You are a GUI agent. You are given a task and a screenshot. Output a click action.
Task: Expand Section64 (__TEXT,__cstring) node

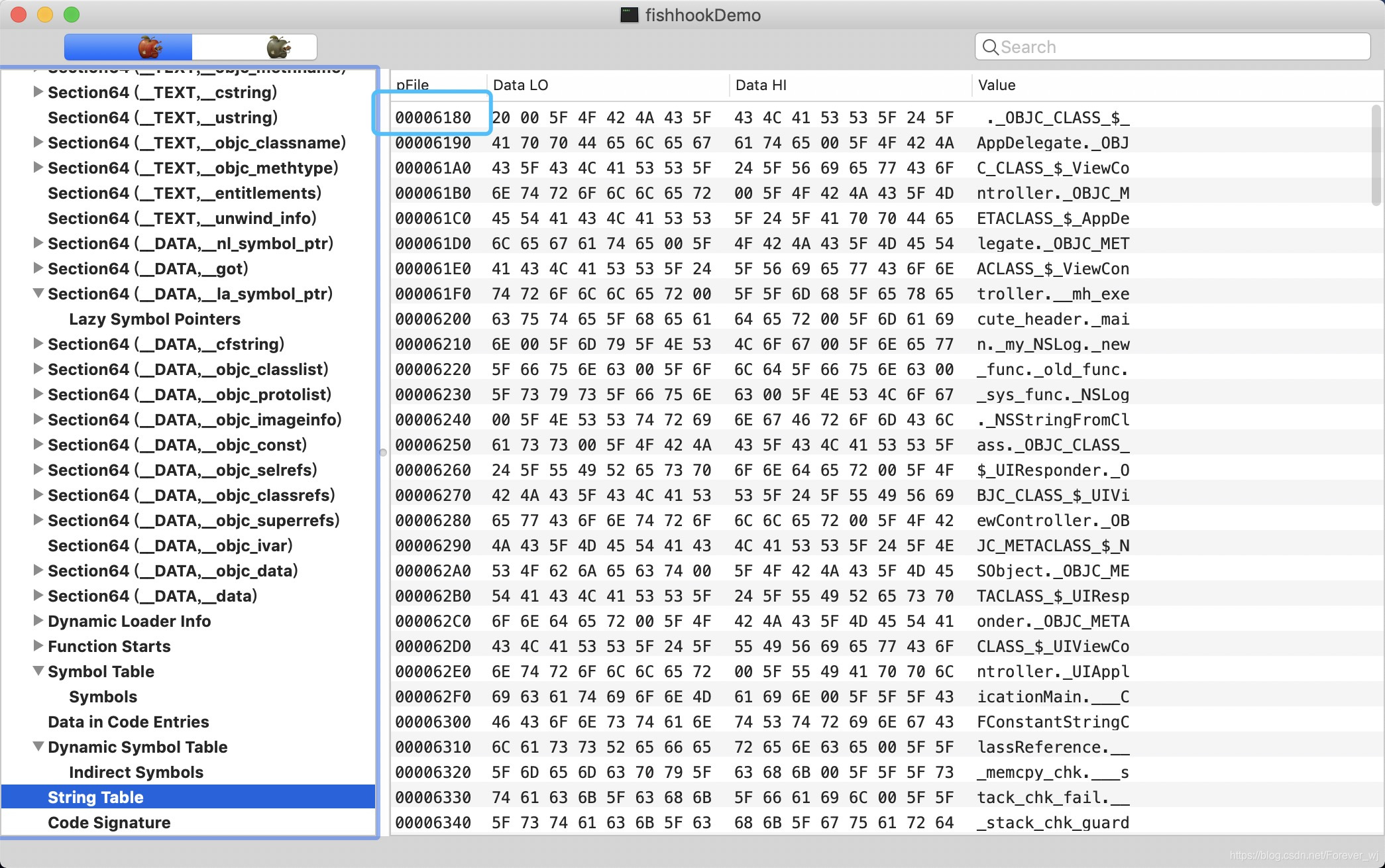click(x=38, y=91)
